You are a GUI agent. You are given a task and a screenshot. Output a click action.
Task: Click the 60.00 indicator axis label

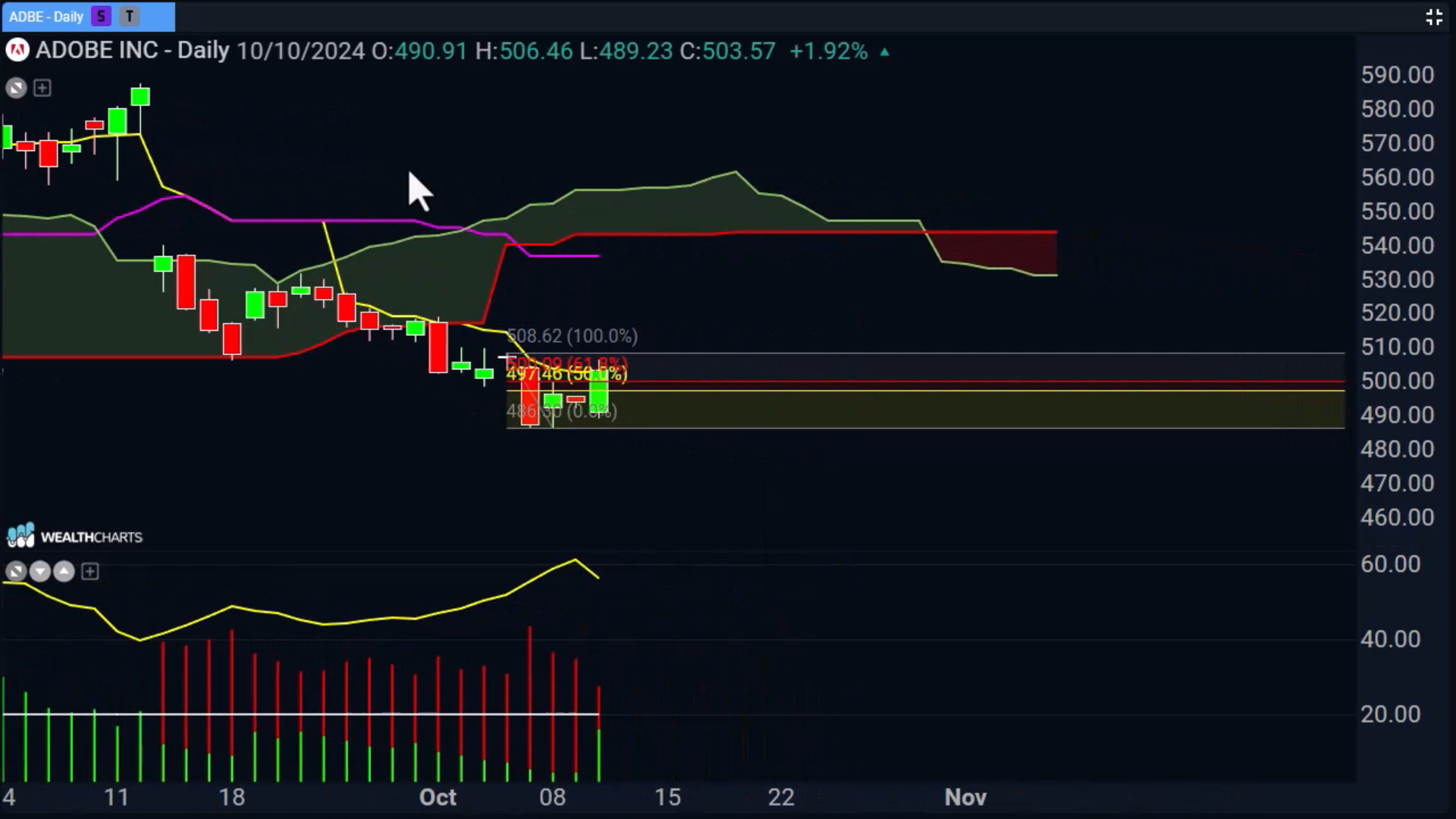[x=1391, y=564]
